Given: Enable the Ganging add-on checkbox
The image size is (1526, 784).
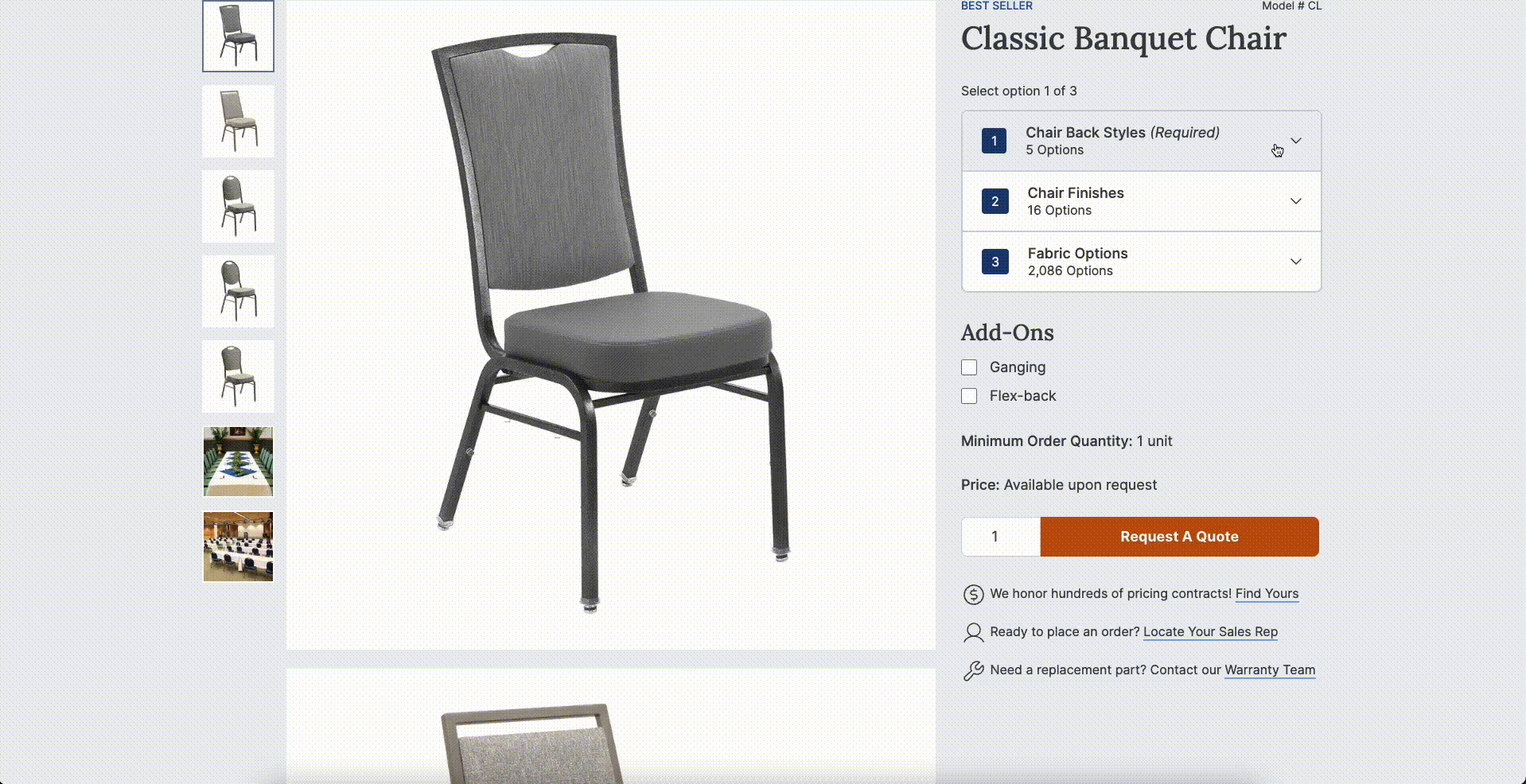Looking at the screenshot, I should coord(969,367).
